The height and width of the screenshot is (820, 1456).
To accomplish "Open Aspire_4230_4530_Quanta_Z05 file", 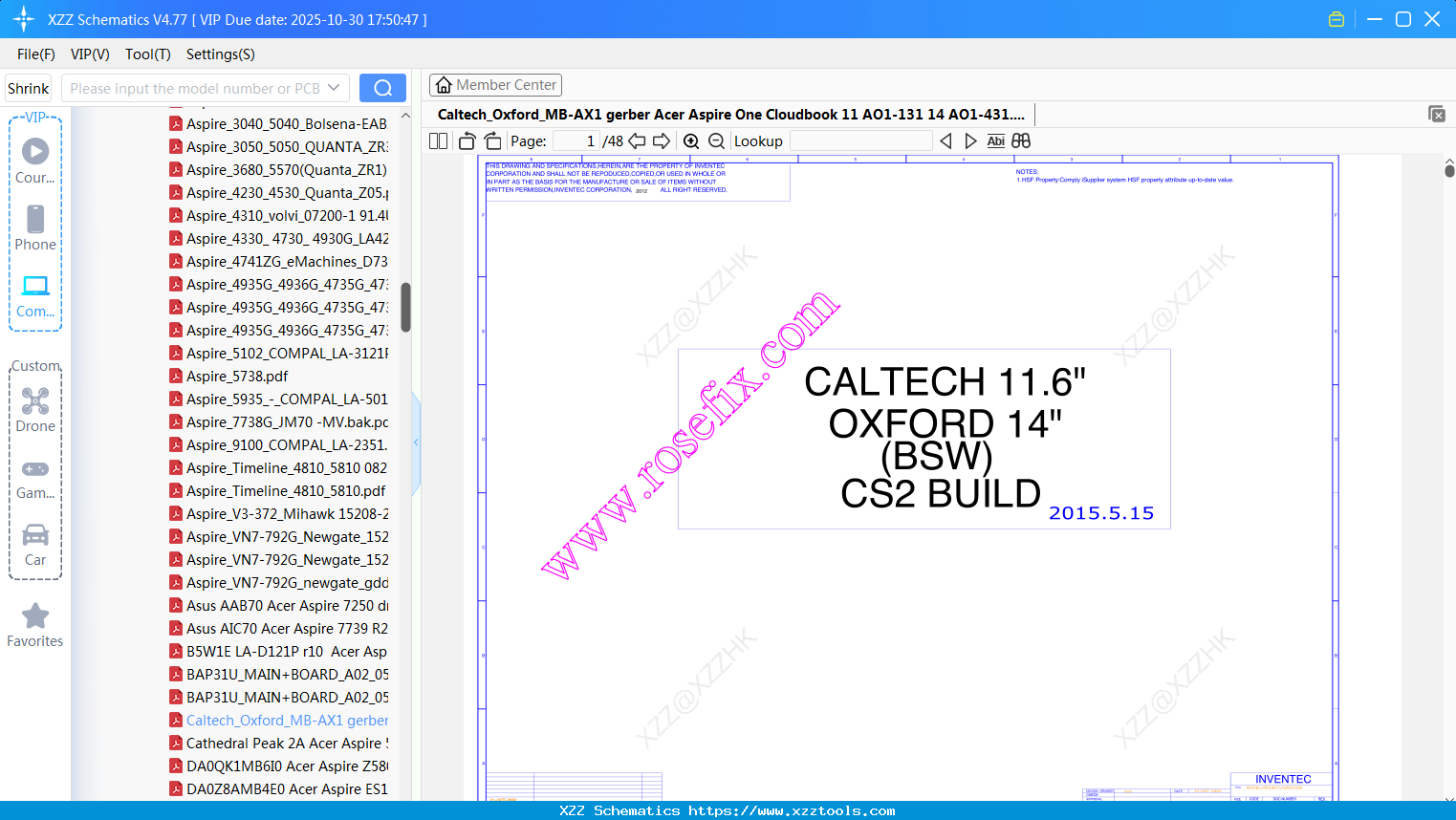I will (278, 192).
